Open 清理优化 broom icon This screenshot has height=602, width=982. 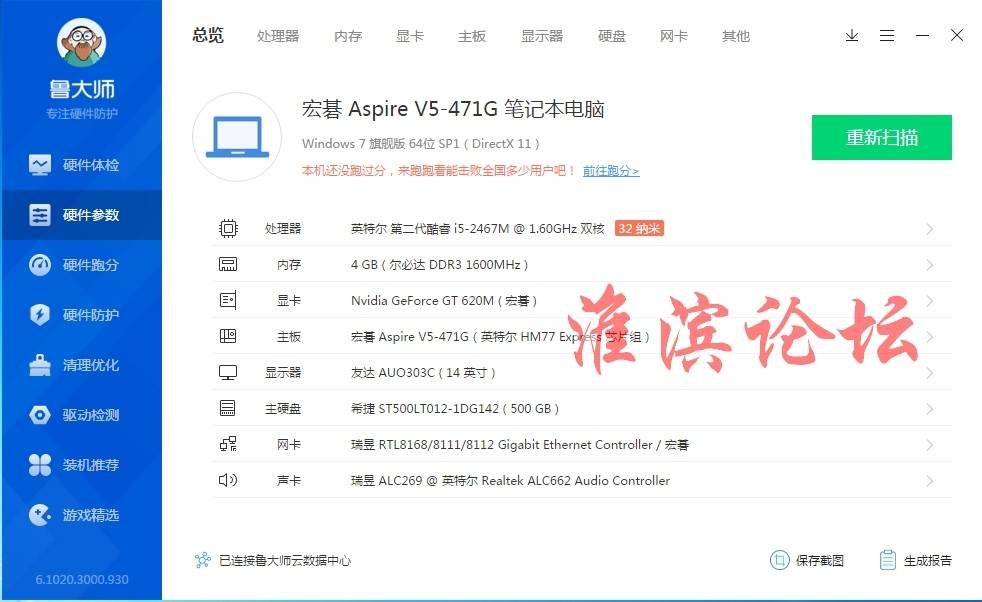39,365
